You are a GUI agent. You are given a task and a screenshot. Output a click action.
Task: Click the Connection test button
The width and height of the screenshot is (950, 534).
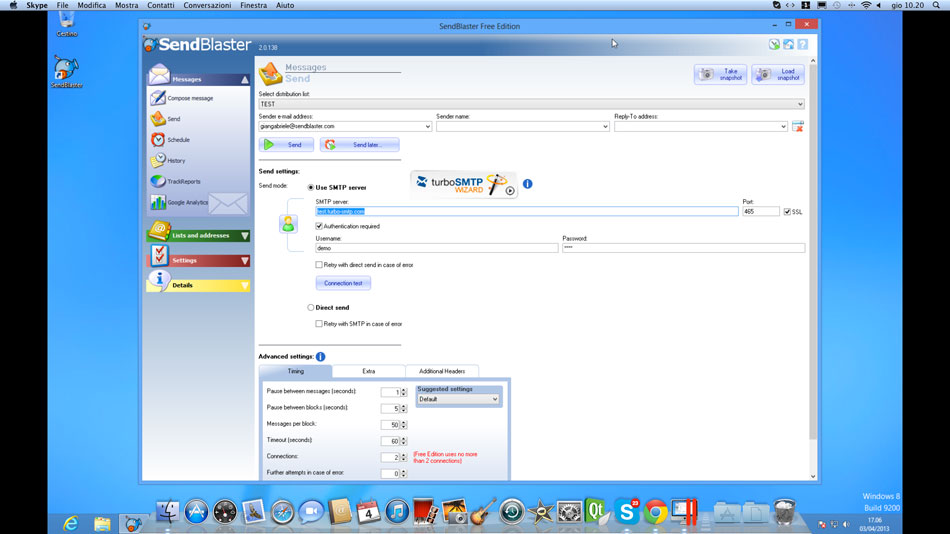343,283
